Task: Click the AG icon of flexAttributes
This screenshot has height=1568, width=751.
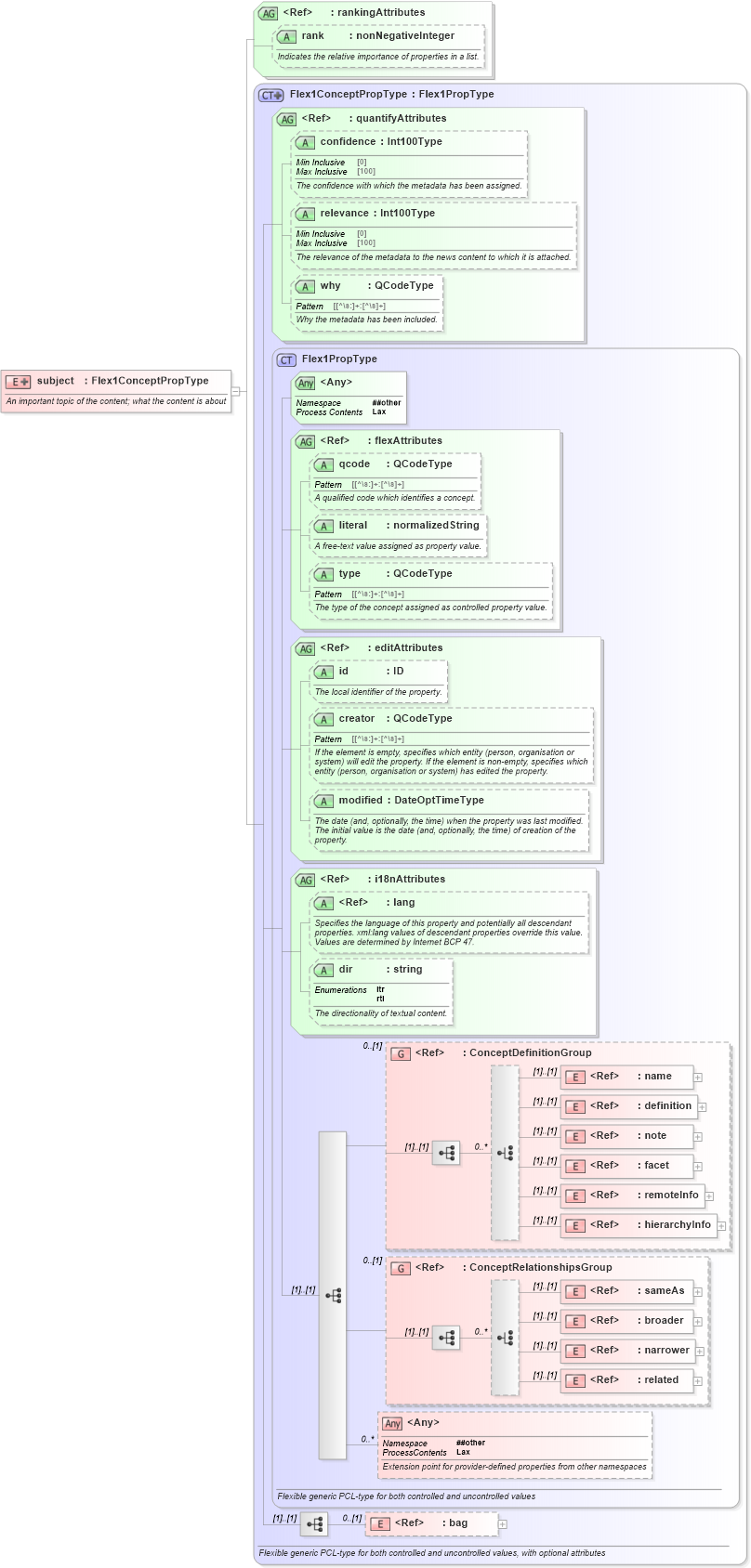Action: 306,441
